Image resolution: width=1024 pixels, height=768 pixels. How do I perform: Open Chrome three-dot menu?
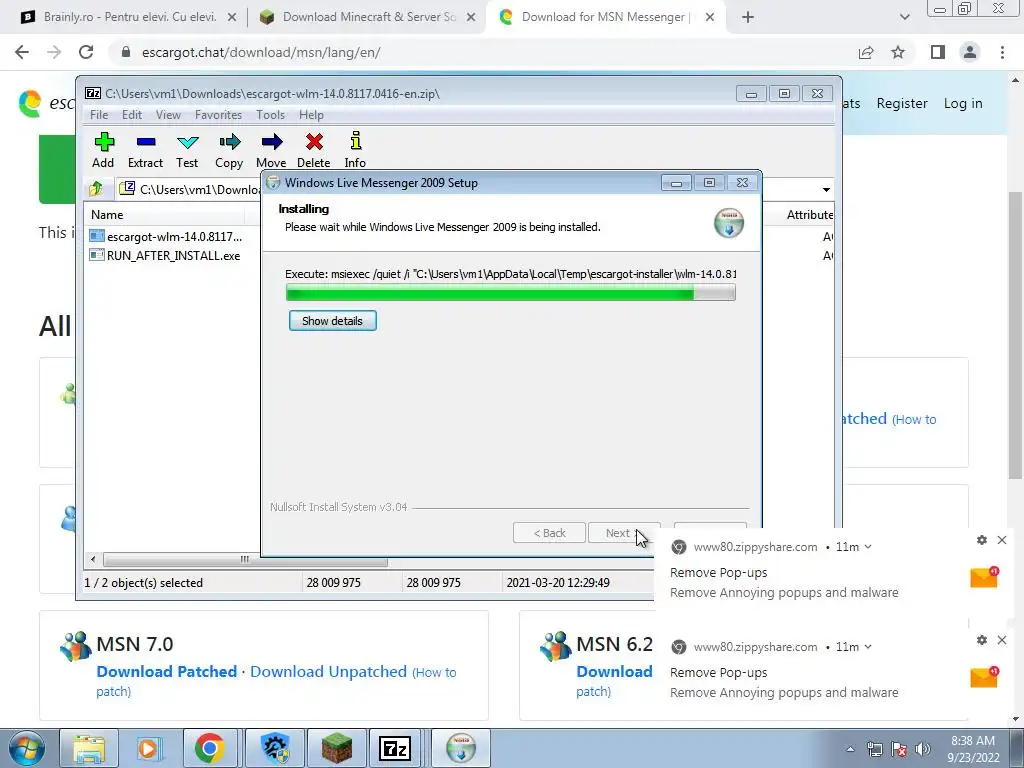[x=1002, y=52]
